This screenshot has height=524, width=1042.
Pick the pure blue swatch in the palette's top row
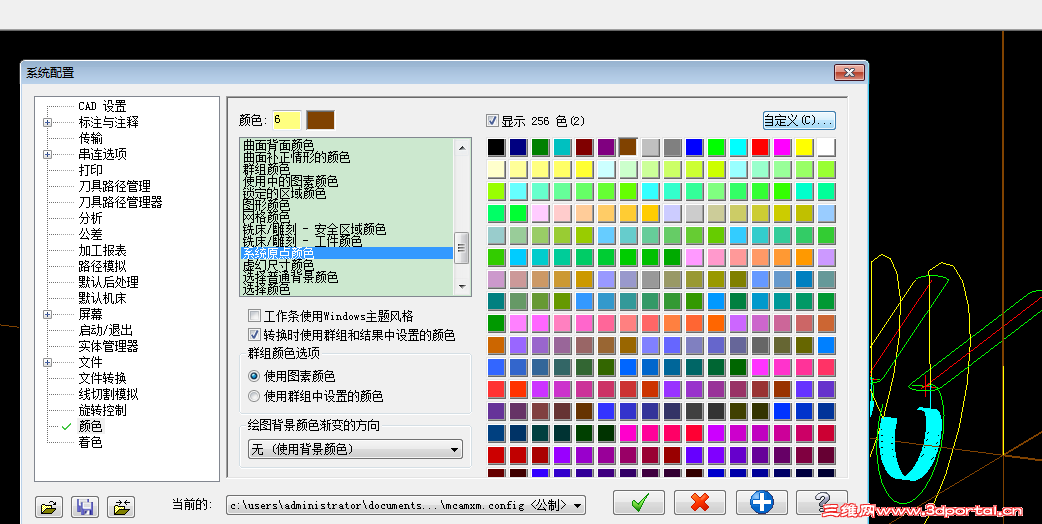[694, 147]
